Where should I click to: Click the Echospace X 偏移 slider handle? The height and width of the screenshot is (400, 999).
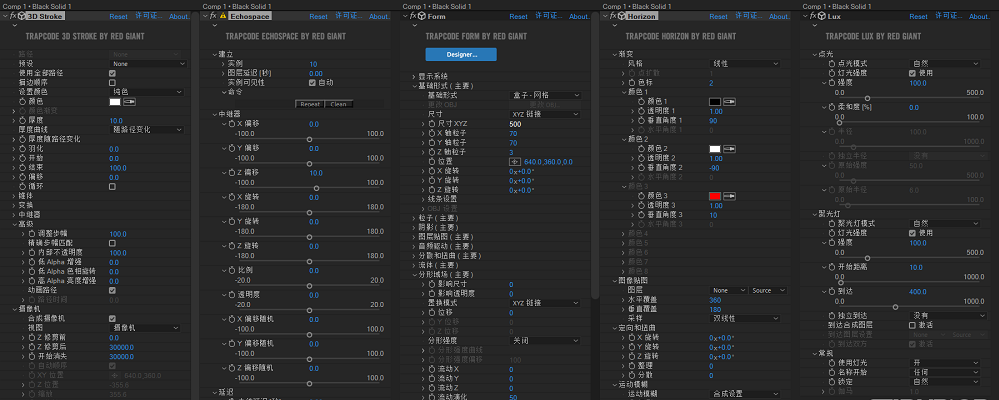point(309,139)
